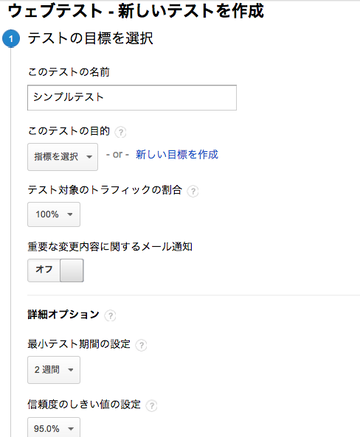Click the slider knob of the オフ switch
Image resolution: width=360 pixels, height=437 pixels.
pyautogui.click(x=72, y=270)
